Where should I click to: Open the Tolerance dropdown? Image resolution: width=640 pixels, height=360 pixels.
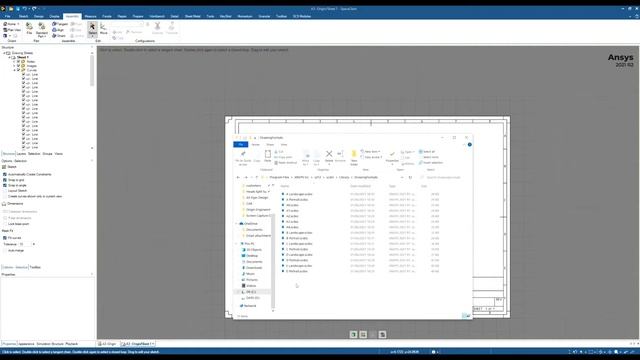click(x=34, y=244)
